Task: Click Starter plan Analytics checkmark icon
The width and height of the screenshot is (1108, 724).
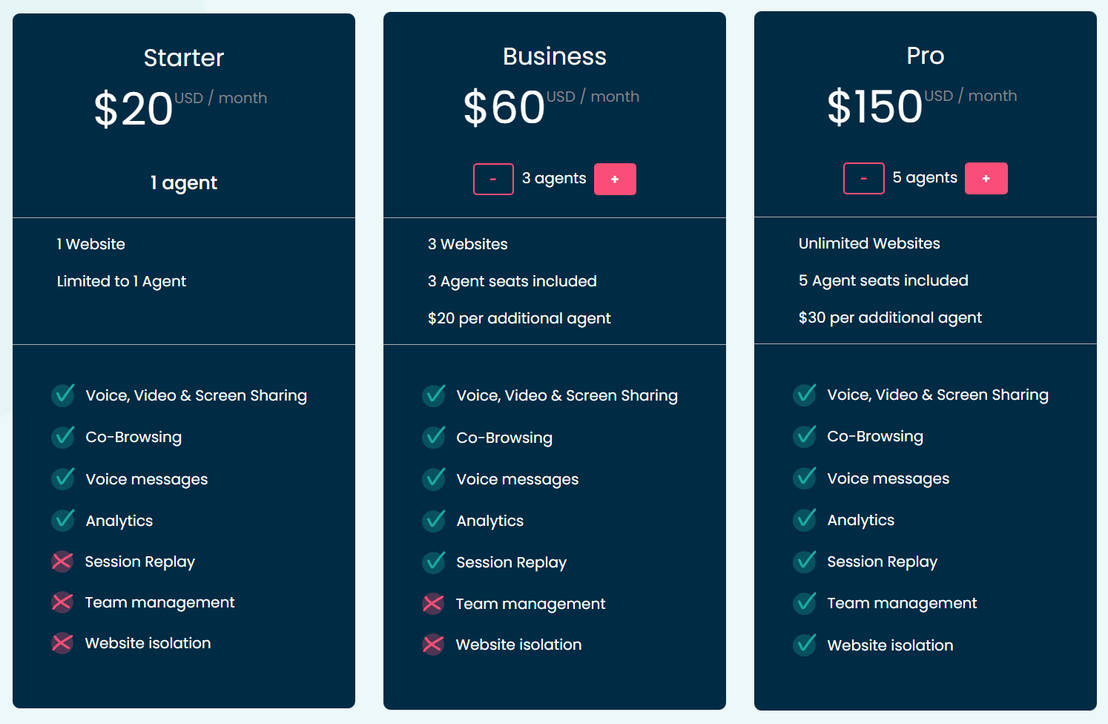Action: click(x=63, y=520)
